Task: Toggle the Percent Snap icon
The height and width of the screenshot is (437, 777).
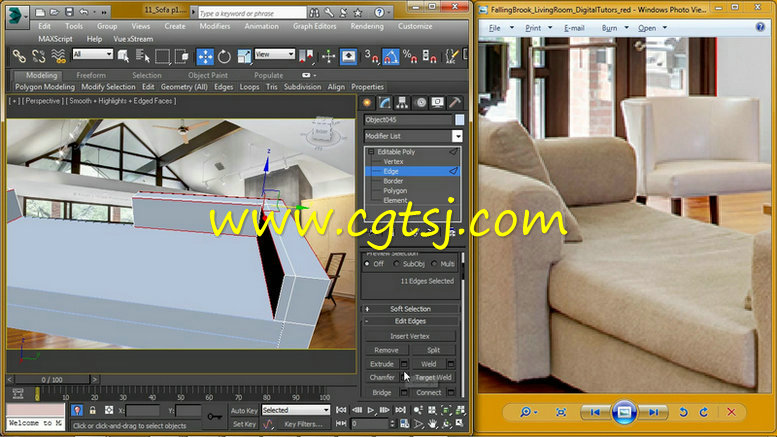Action: pyautogui.click(x=410, y=56)
